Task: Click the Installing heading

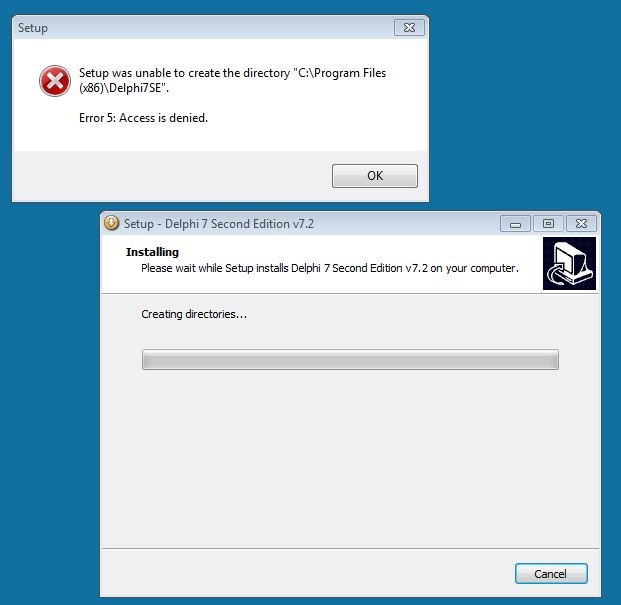Action: [x=152, y=252]
